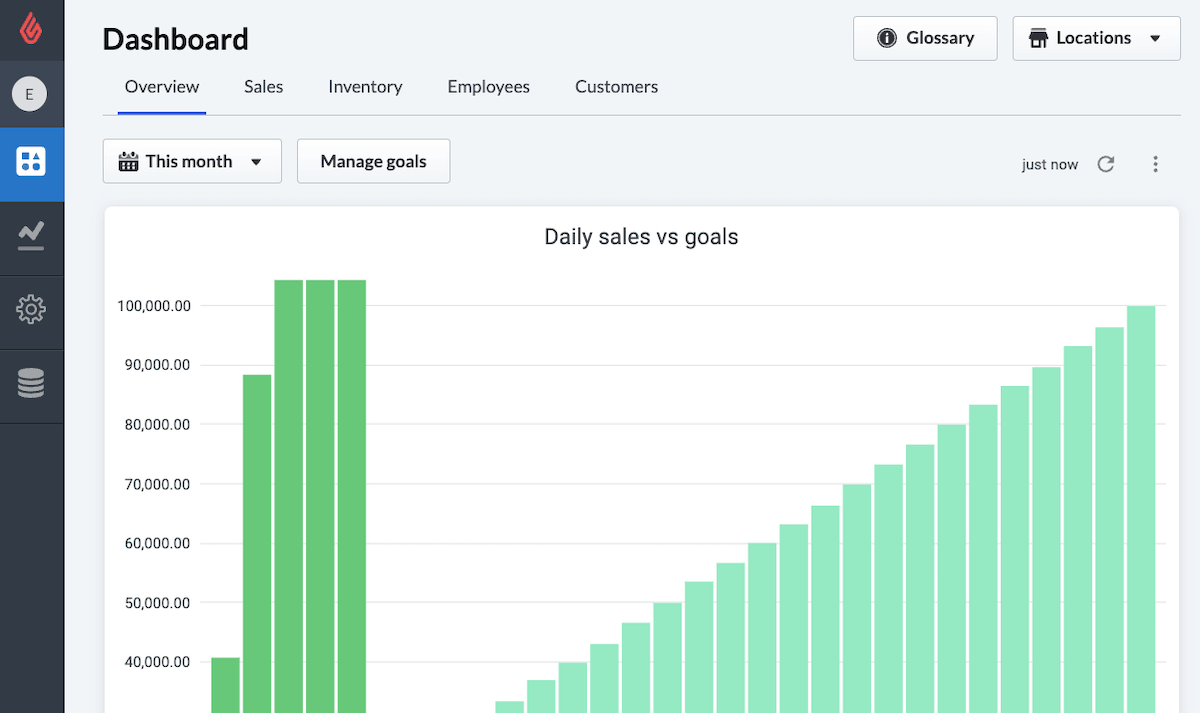The image size is (1200, 713).
Task: Click the database stack sidebar icon
Action: pyautogui.click(x=31, y=384)
